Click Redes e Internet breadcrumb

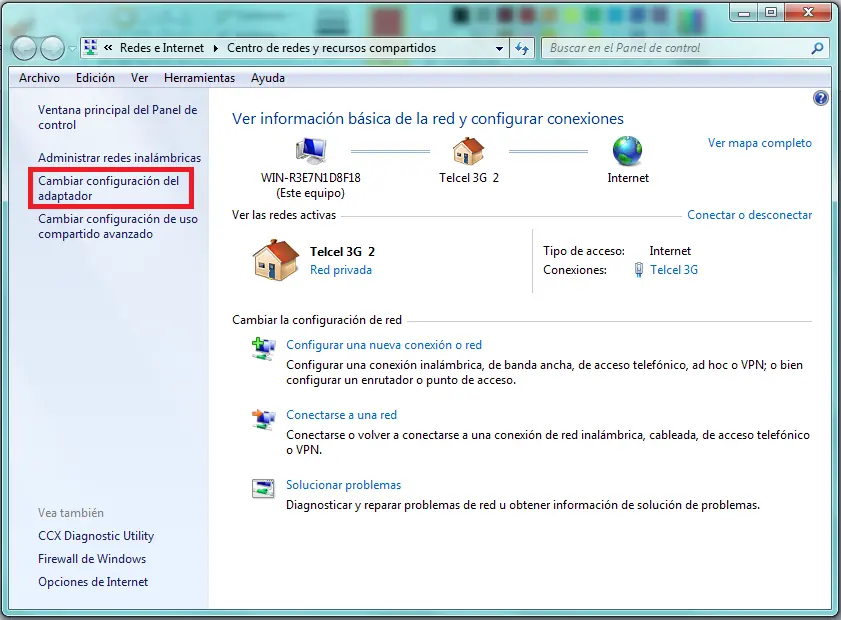point(162,48)
